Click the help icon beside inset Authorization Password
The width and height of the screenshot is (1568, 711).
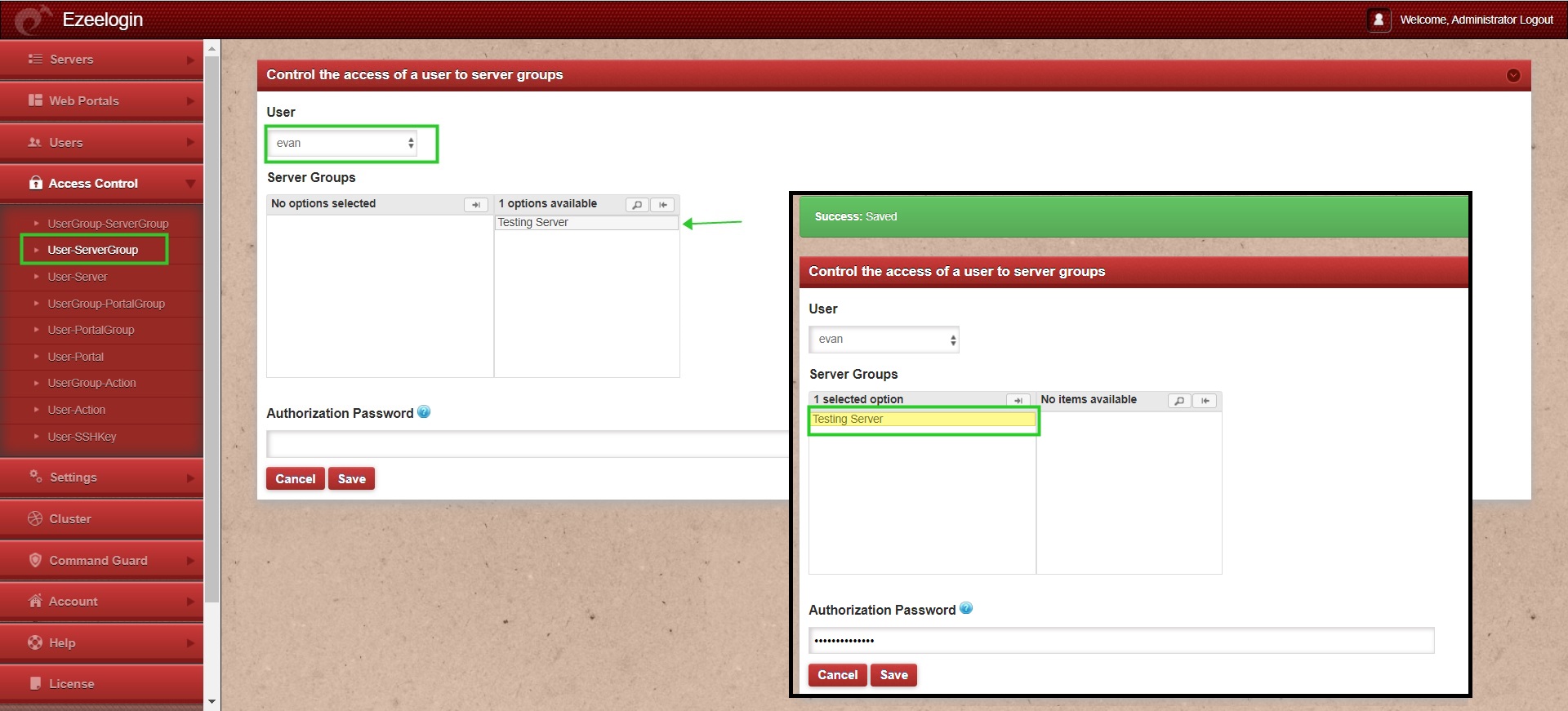[x=966, y=608]
